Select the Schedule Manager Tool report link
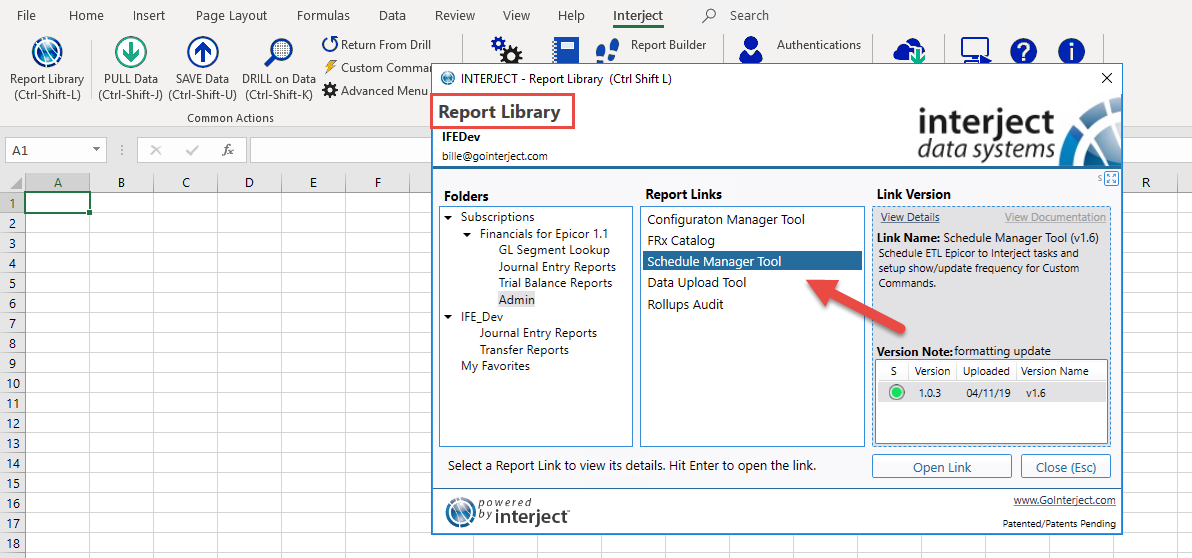1192x558 pixels. click(x=752, y=262)
